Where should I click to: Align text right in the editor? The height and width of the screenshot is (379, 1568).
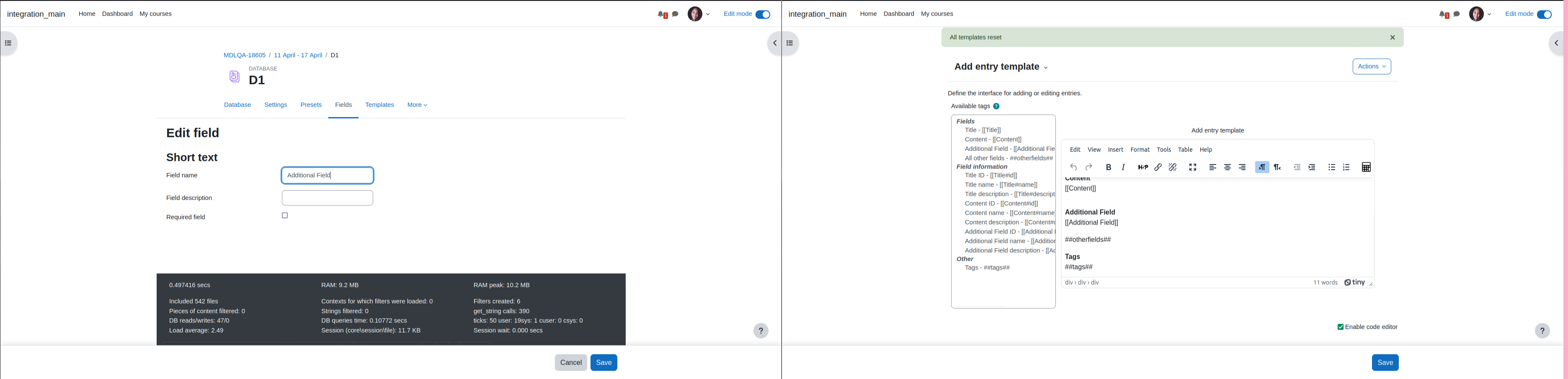1242,167
